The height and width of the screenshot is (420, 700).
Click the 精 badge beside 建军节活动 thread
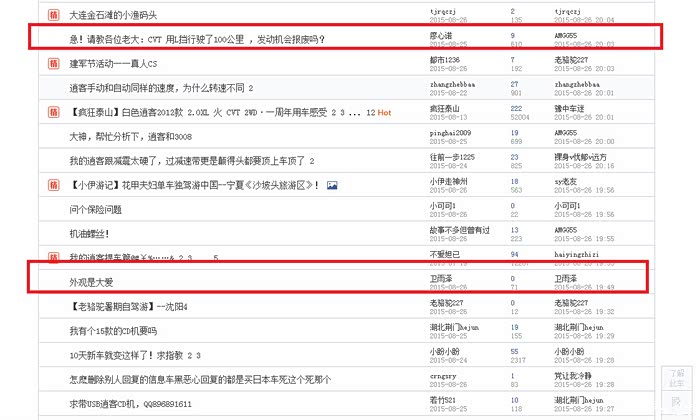pyautogui.click(x=54, y=63)
